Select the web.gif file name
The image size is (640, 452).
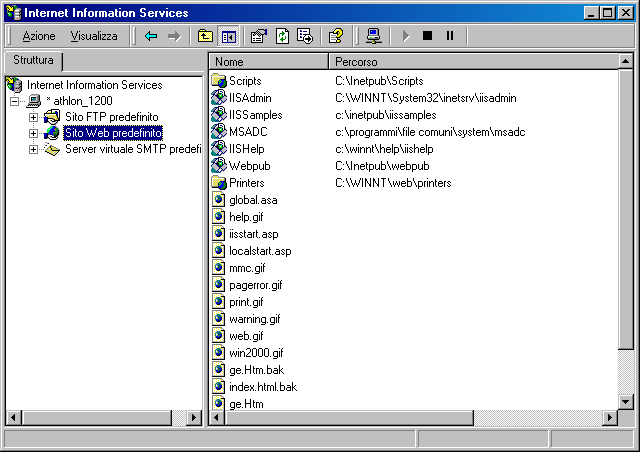246,336
